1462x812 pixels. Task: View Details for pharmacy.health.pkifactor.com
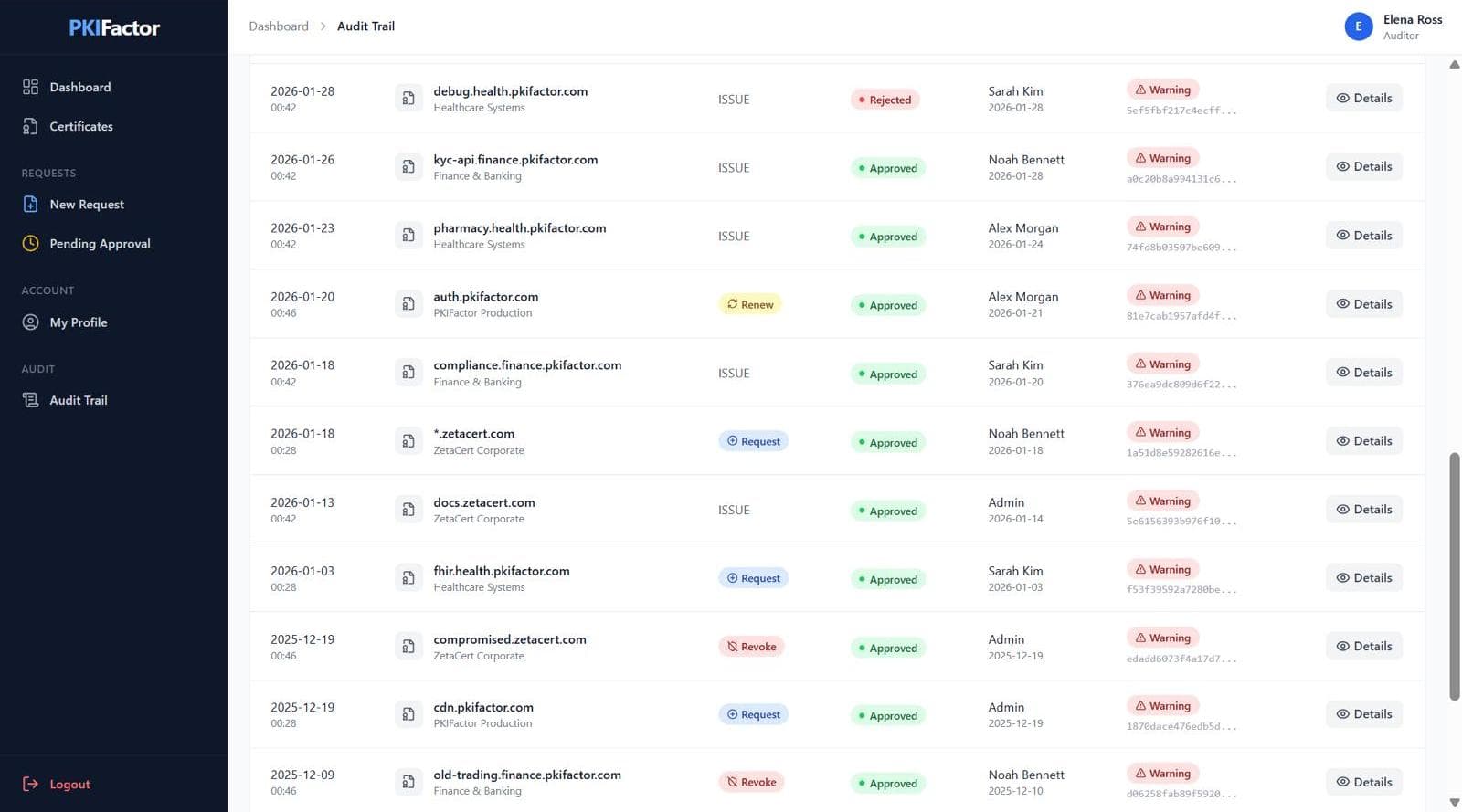(1364, 235)
